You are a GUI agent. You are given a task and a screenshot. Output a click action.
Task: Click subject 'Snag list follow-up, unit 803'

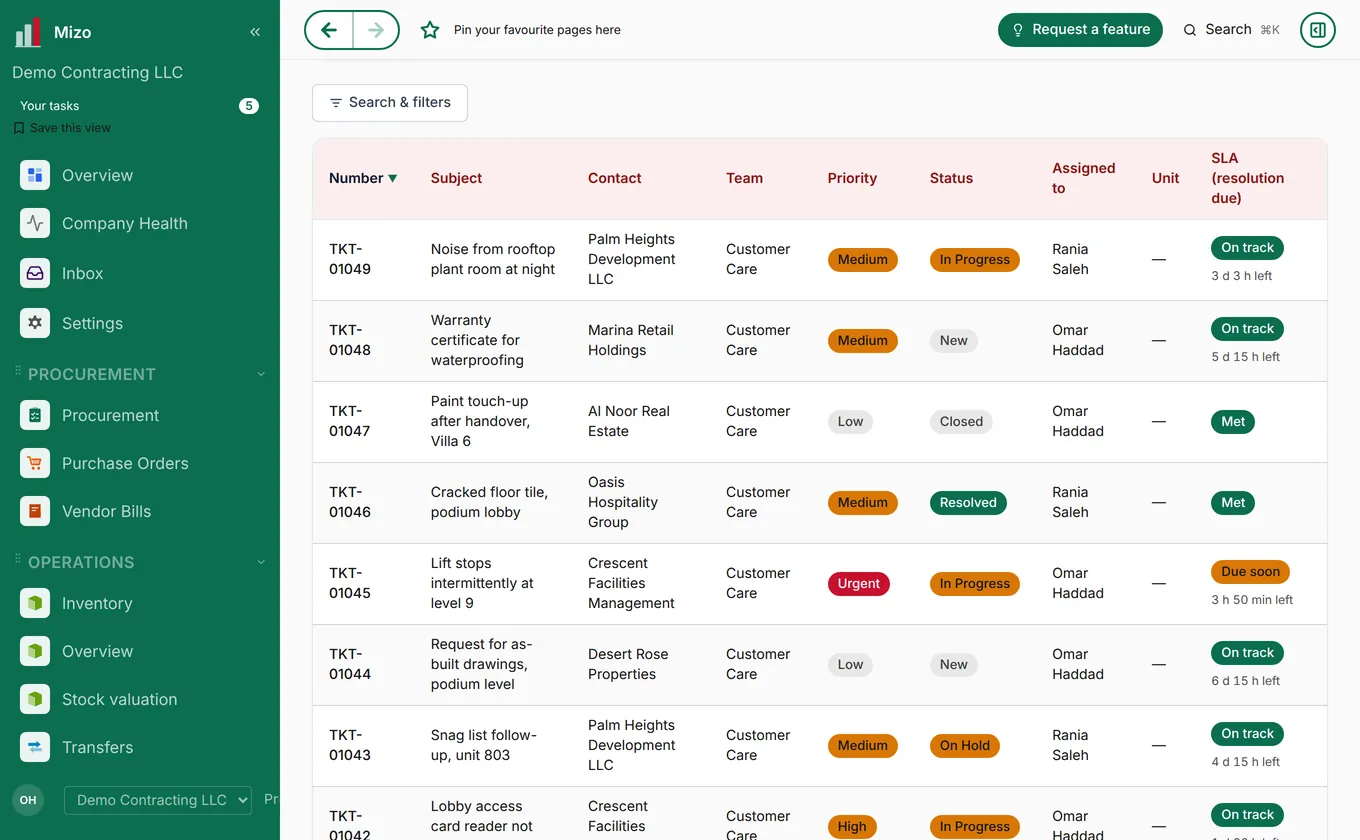click(x=484, y=745)
